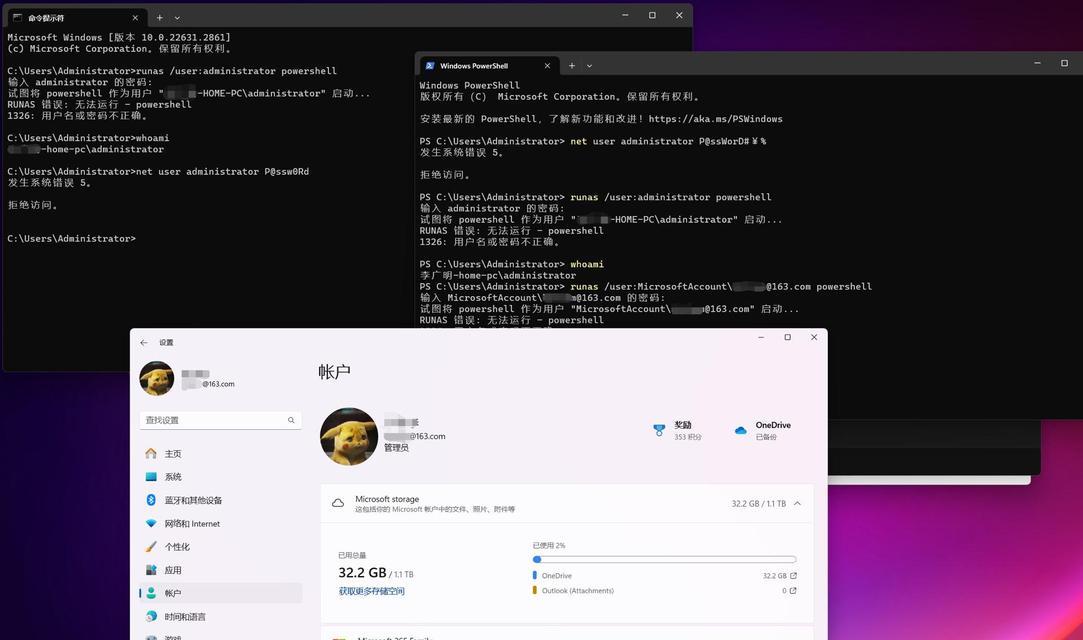Click 获取更多存储空间 link
The width and height of the screenshot is (1083, 640).
372,591
